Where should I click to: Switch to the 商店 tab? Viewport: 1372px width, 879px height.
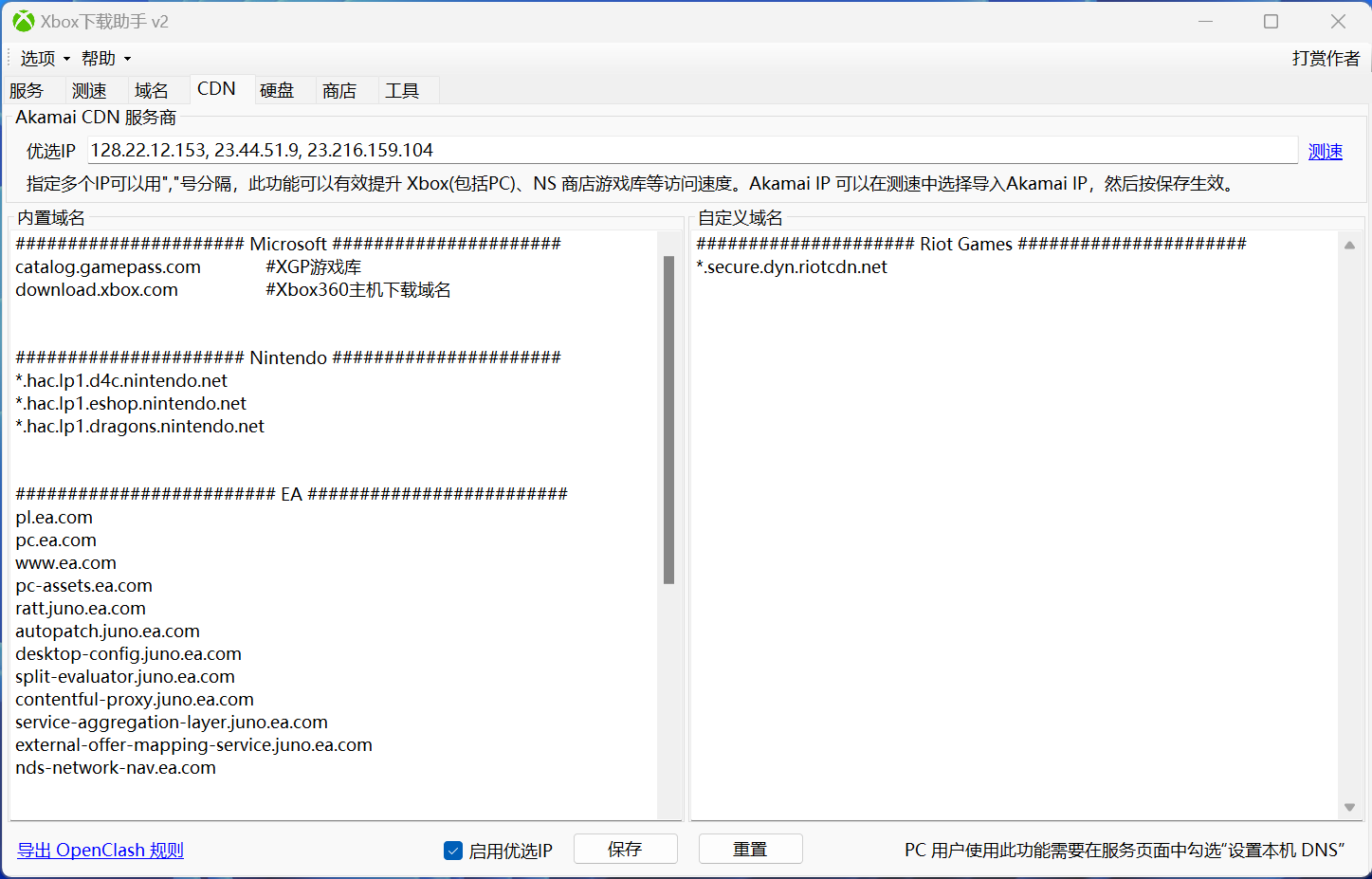[342, 89]
